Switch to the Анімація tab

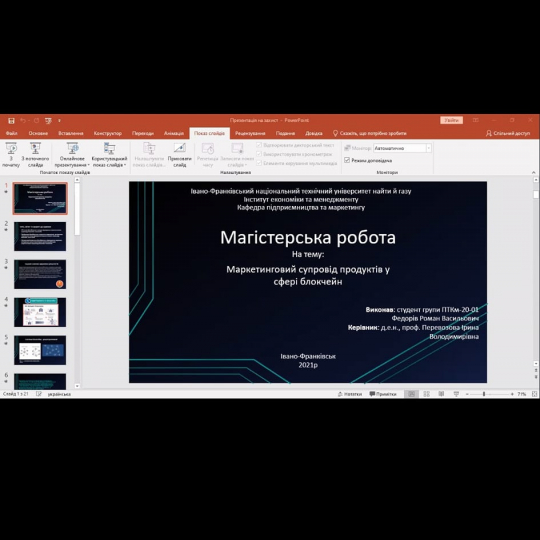click(174, 133)
